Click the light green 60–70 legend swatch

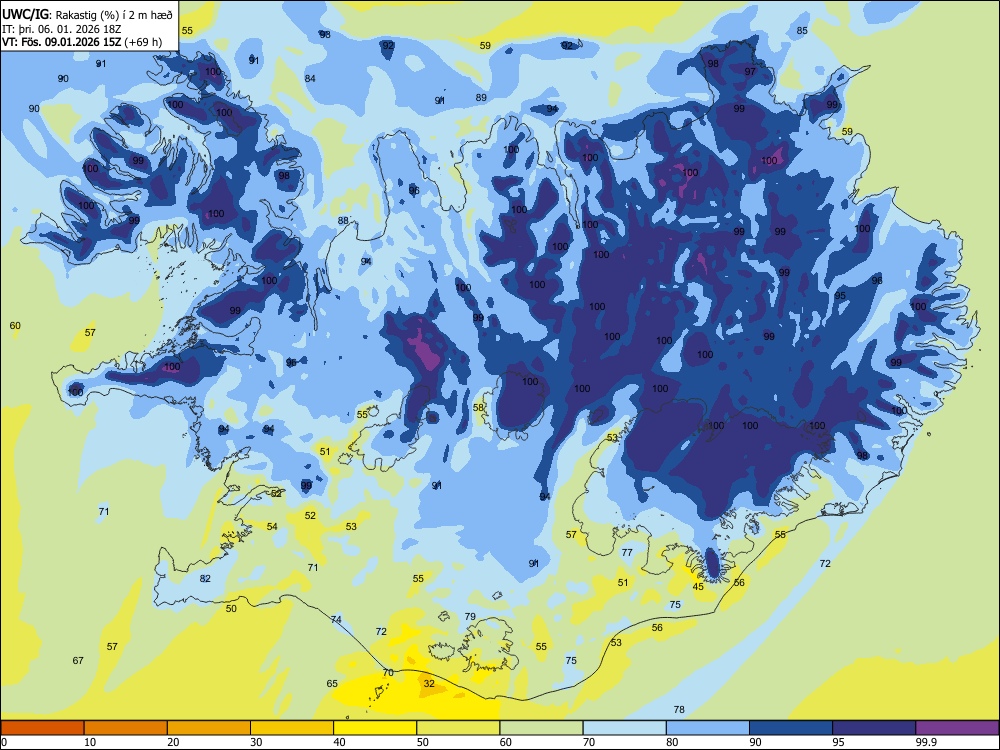tap(541, 728)
